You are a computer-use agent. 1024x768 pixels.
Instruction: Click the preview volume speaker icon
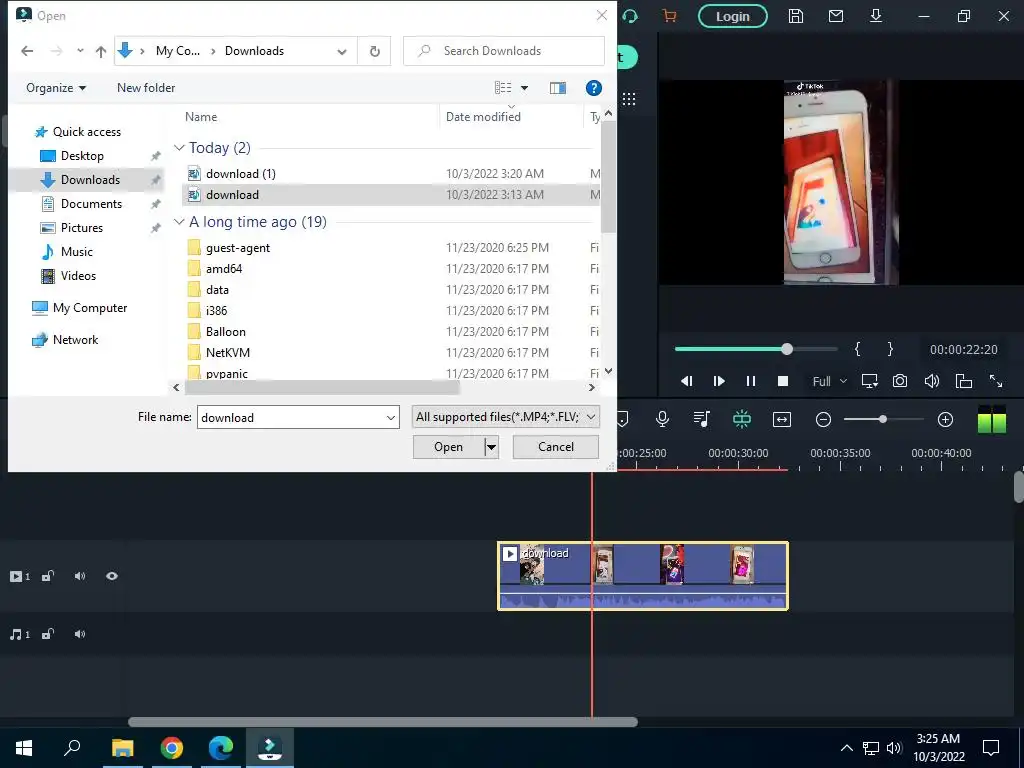(932, 381)
